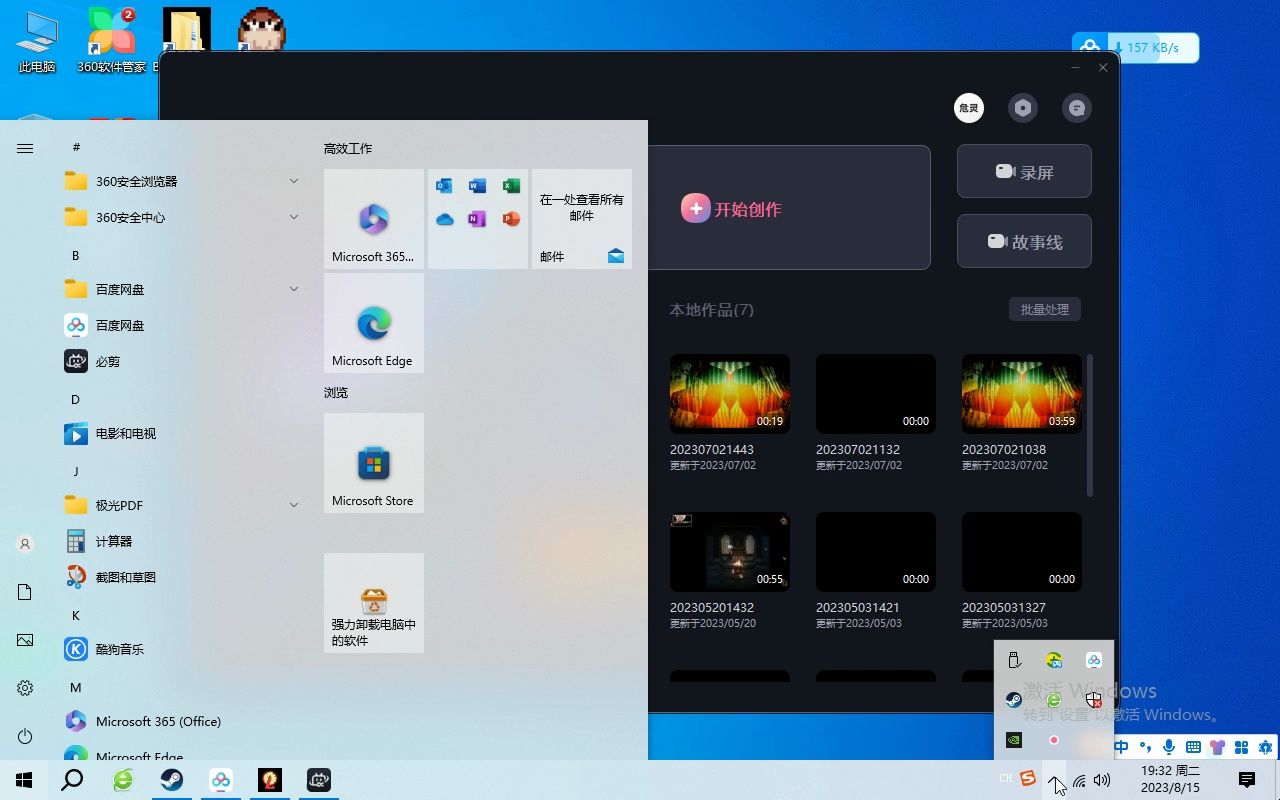Open project thumbnail 202305031327

(x=1022, y=551)
